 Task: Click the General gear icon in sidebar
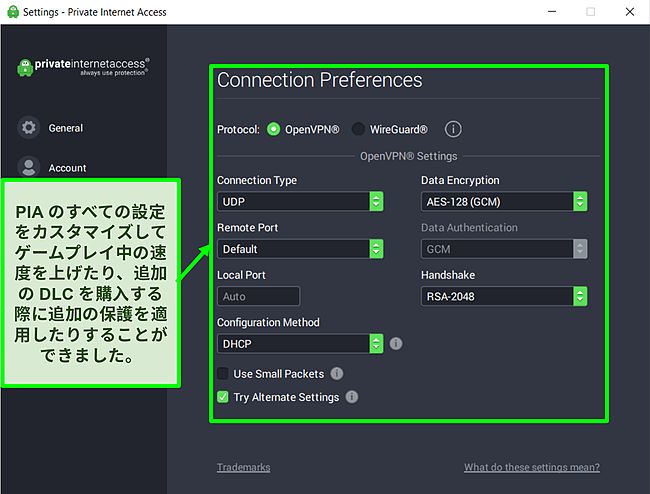tap(29, 128)
